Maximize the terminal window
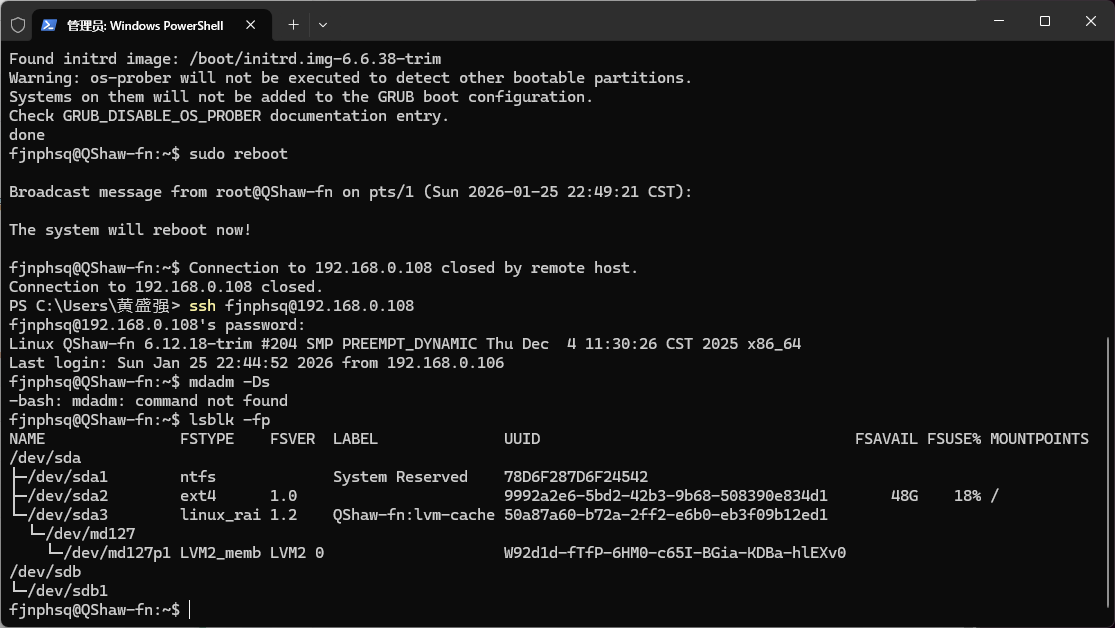Image resolution: width=1115 pixels, height=628 pixels. coord(1044,21)
